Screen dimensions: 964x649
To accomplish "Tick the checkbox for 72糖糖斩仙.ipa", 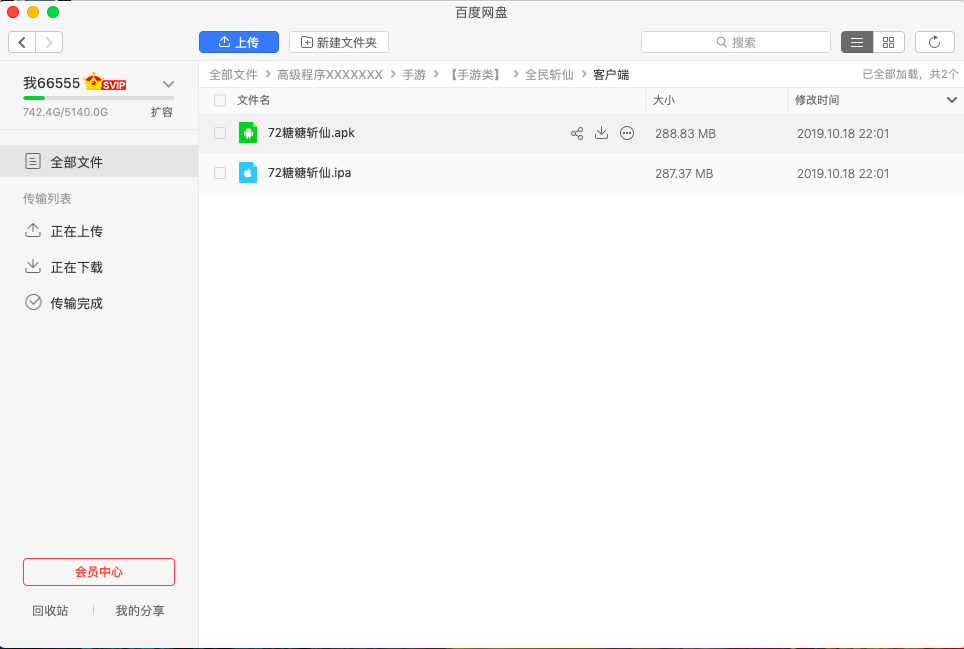I will [220, 173].
